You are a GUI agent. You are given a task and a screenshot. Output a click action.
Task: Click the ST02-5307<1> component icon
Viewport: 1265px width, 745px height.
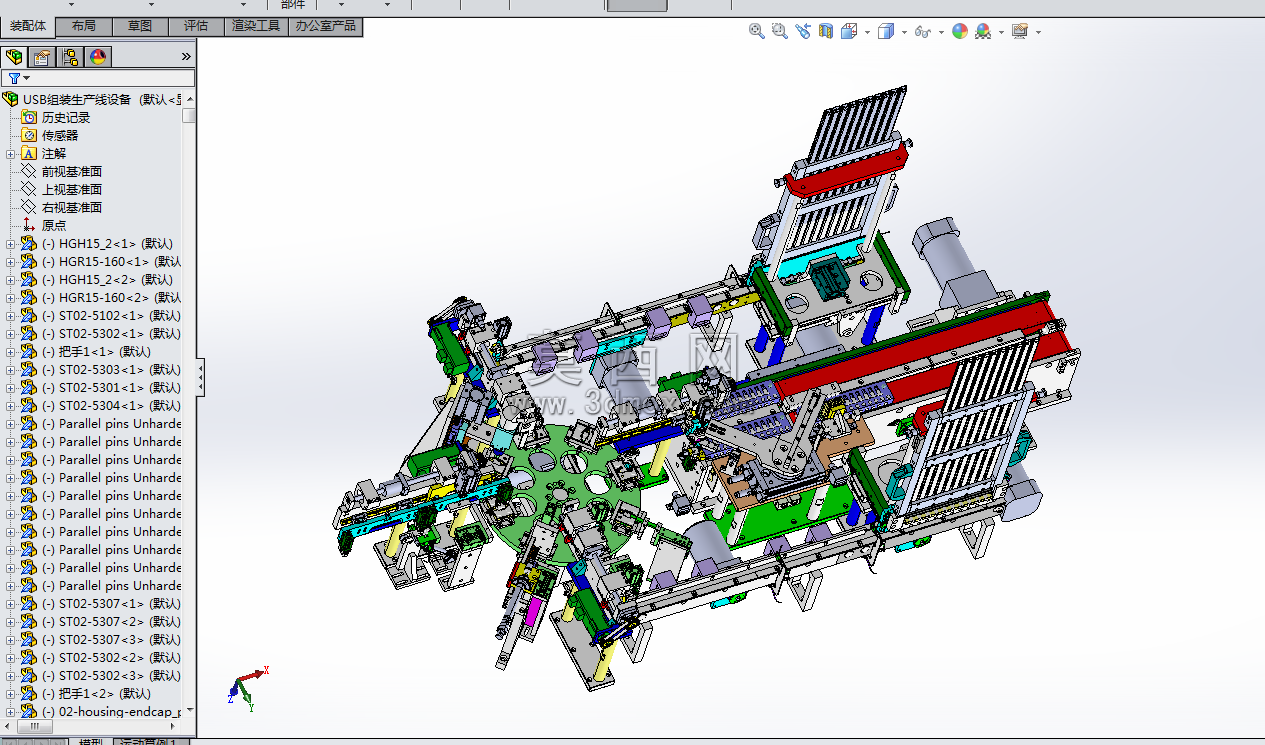tap(29, 603)
